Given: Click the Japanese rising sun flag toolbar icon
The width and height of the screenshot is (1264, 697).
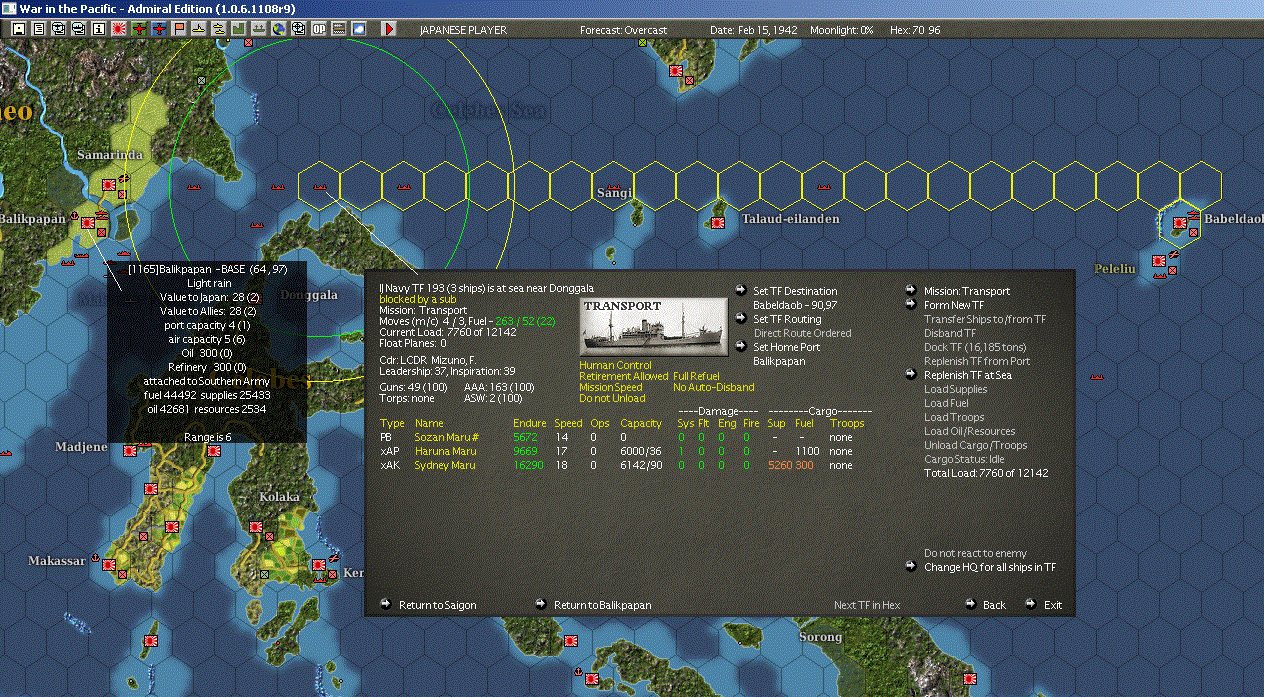Looking at the screenshot, I should click(x=118, y=29).
